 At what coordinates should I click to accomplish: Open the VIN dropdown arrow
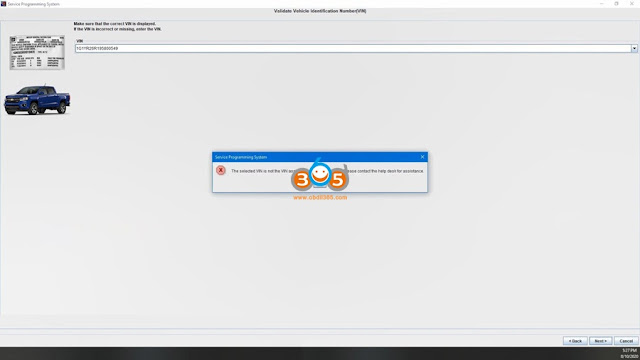point(634,49)
